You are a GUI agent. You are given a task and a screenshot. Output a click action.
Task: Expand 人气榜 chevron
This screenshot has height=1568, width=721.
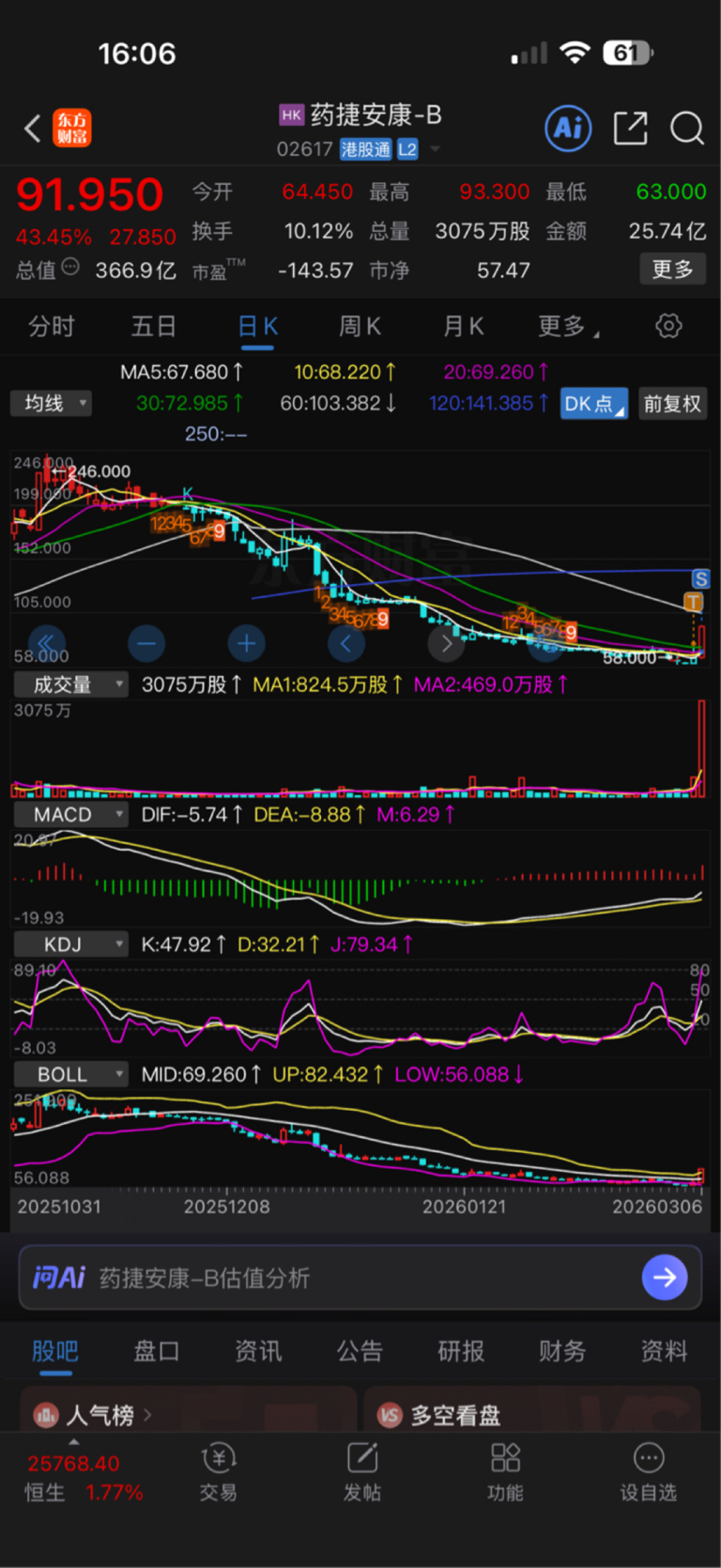[x=147, y=1414]
